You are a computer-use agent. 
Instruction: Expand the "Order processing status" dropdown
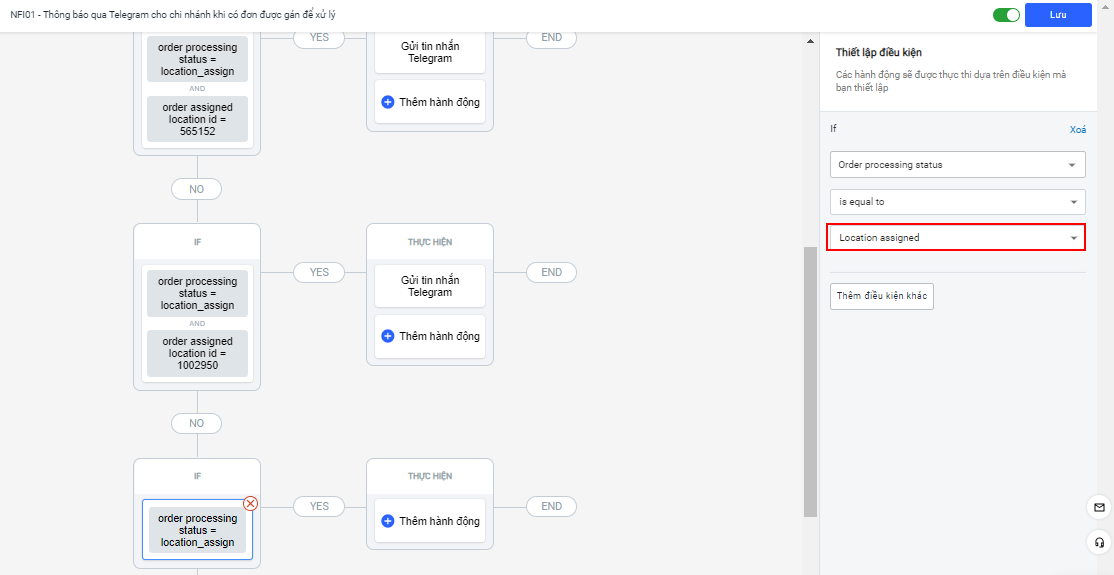tap(957, 164)
